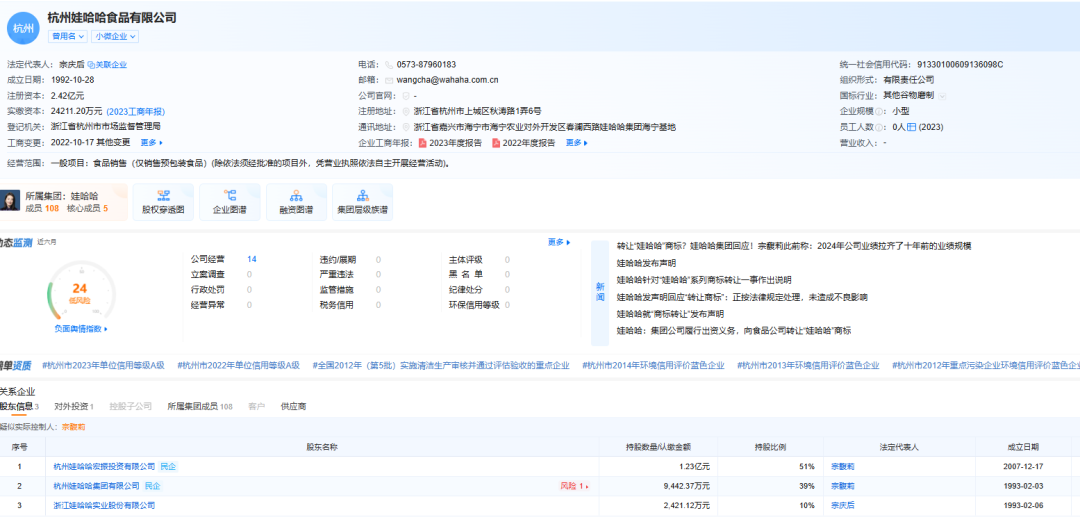This screenshot has width=1080, height=522.
Task: Click shareholder 杭州娃哈哈宏振投资有限公司
Action: point(105,466)
